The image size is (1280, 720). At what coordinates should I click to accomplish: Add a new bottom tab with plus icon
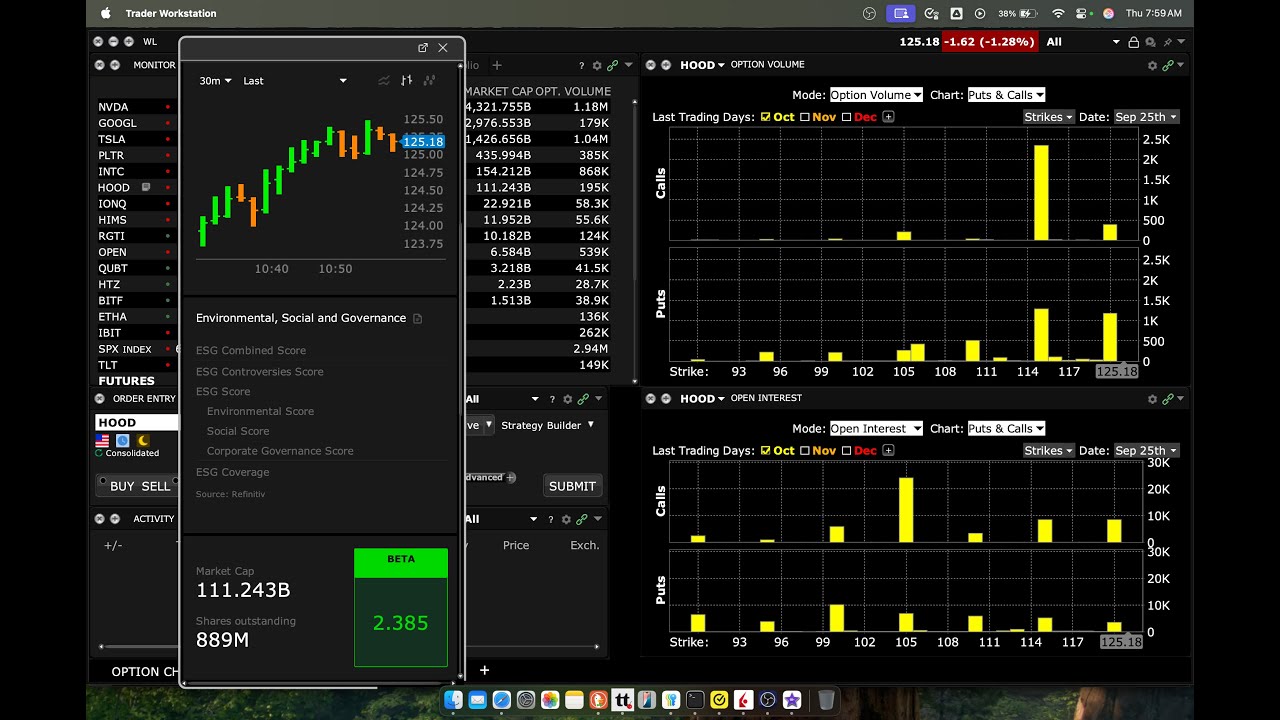(x=484, y=671)
